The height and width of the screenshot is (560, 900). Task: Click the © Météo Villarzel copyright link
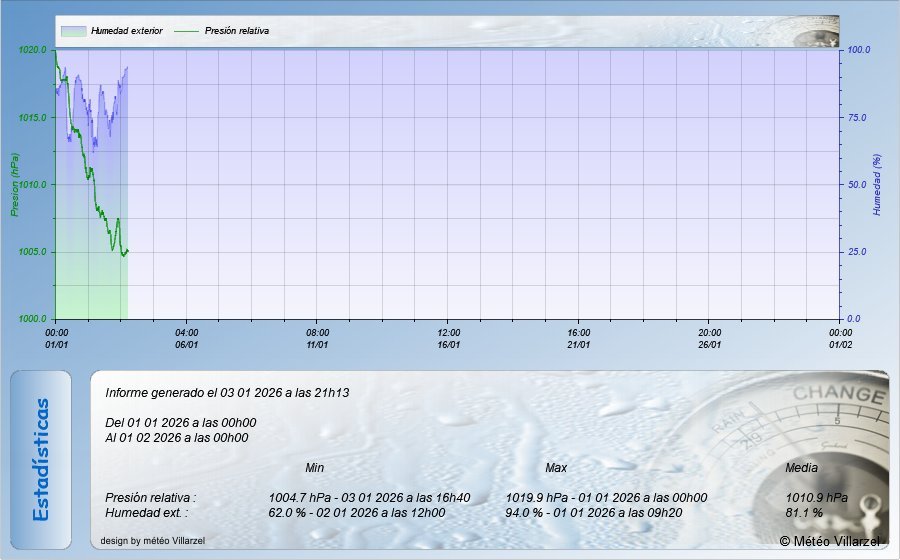point(830,541)
